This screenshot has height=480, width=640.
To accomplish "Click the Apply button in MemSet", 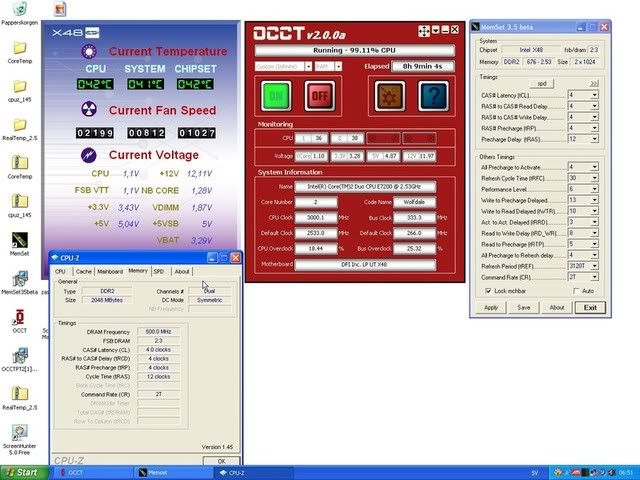I will point(491,307).
